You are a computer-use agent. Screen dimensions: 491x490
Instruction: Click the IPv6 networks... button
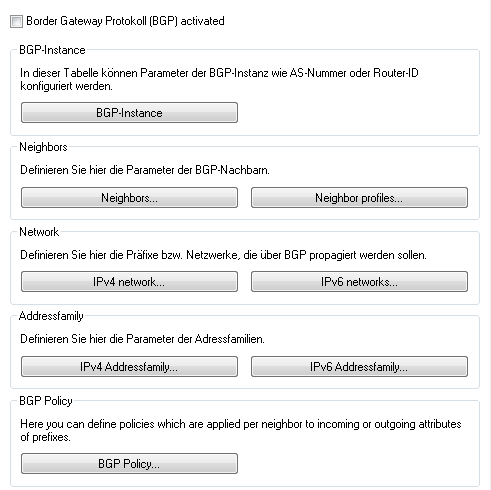coord(359,282)
